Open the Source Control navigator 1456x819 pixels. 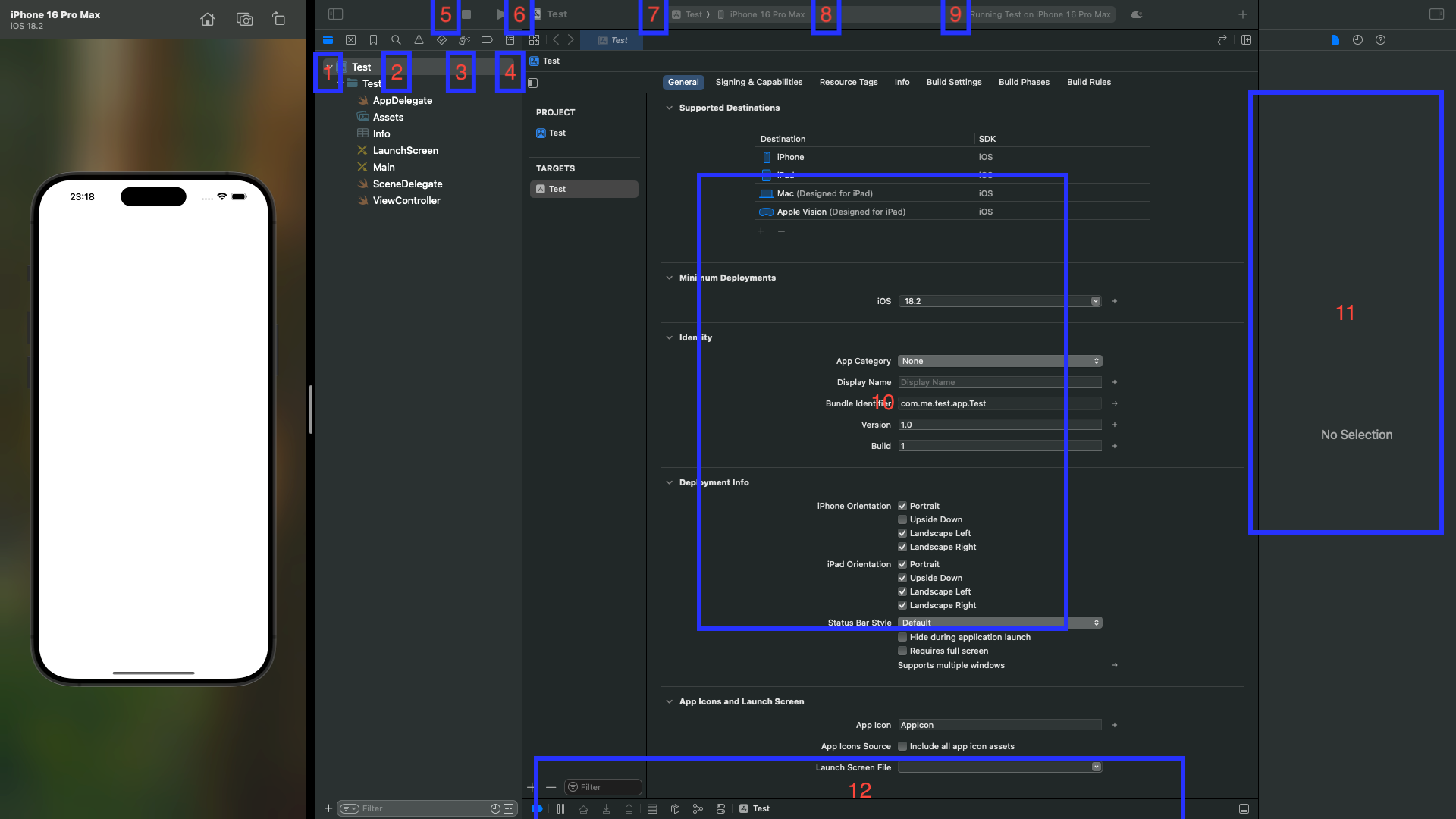point(350,39)
